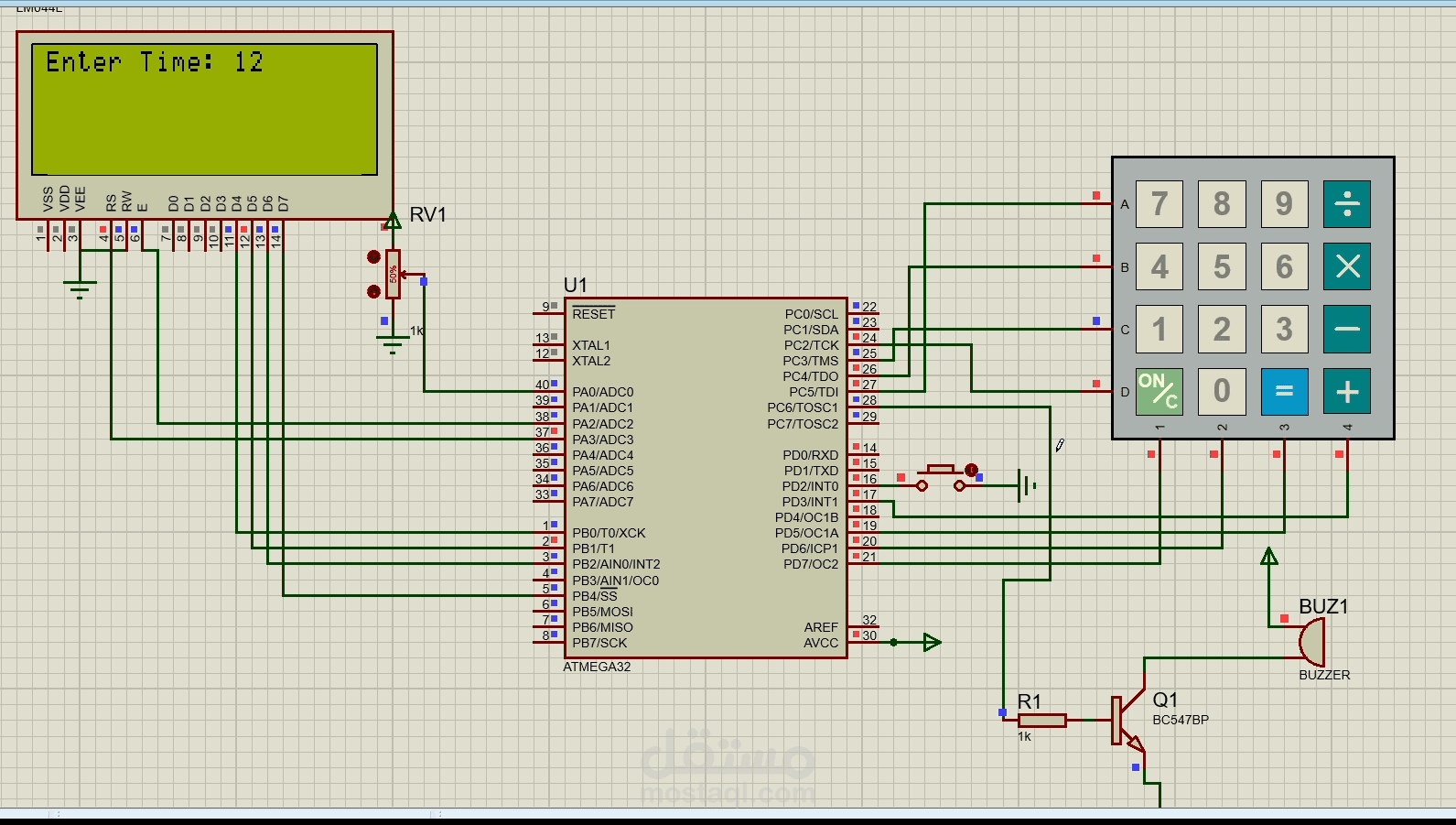Click the U1 component reference label
Image resolution: width=1456 pixels, height=825 pixels.
tap(576, 286)
